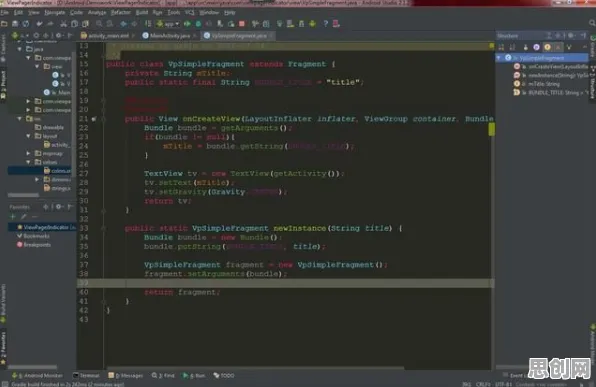Select Bookmarks in Favorites panel
Image resolution: width=596 pixels, height=387 pixels.
click(x=33, y=236)
